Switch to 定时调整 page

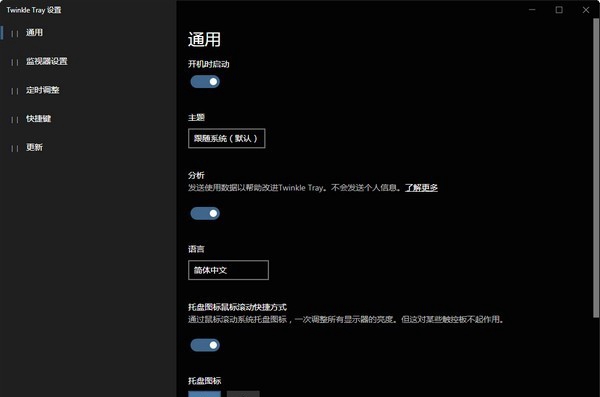(42, 90)
